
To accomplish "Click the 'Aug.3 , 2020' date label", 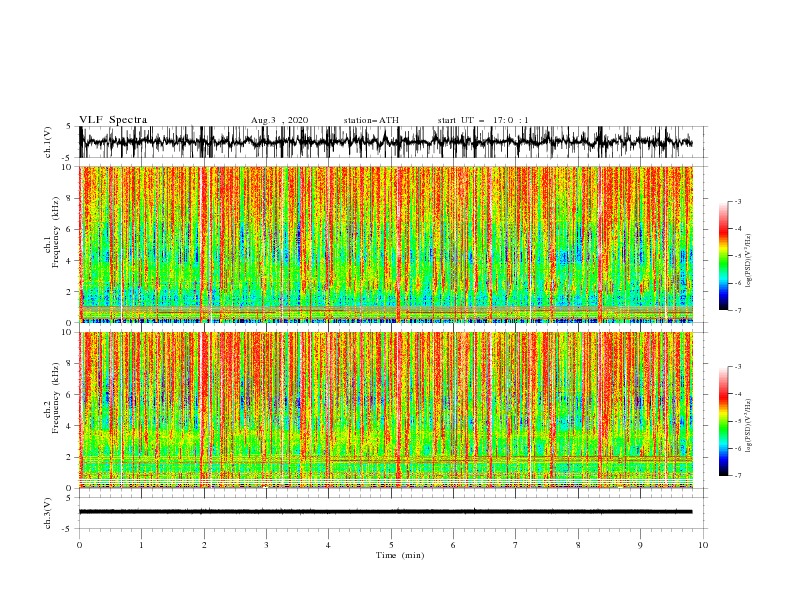I will [279, 120].
